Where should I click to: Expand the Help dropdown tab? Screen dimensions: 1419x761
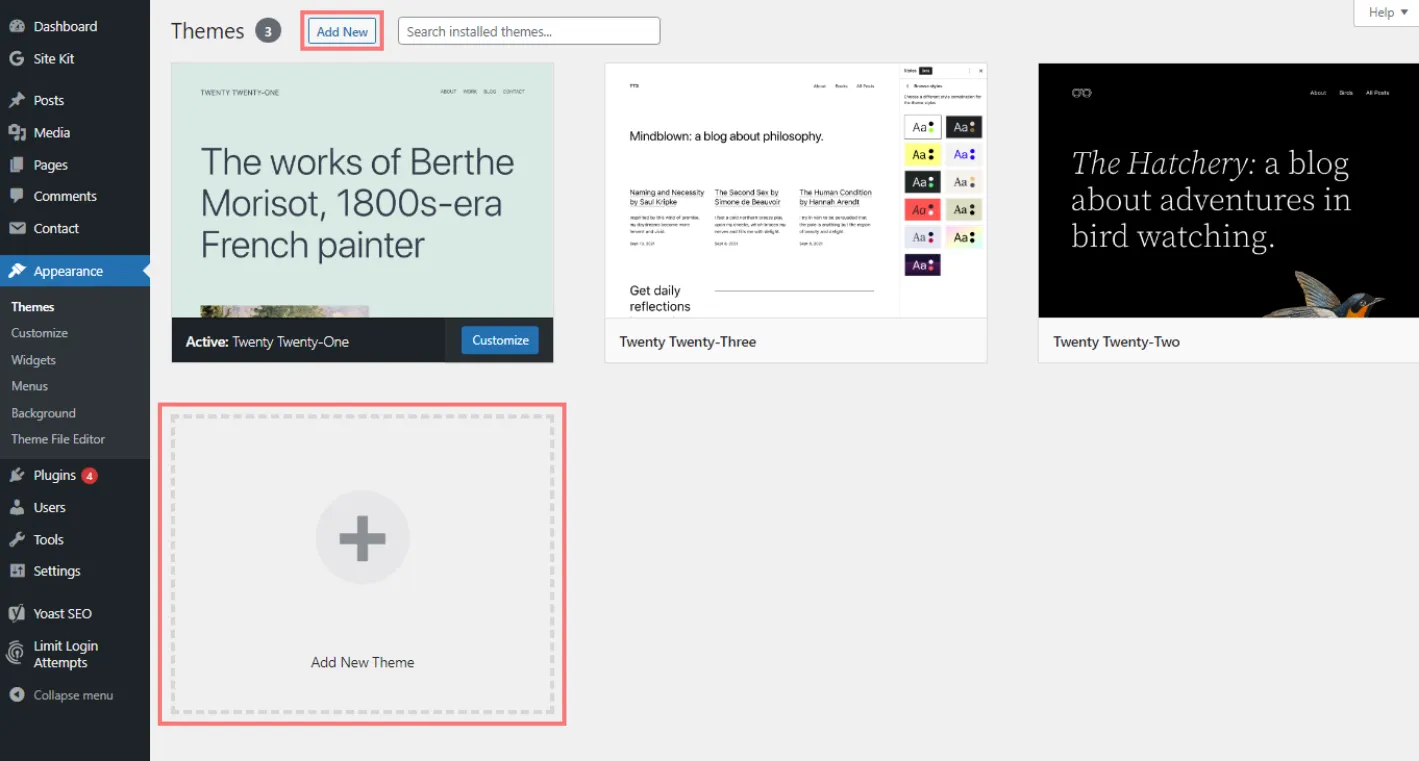point(1387,13)
